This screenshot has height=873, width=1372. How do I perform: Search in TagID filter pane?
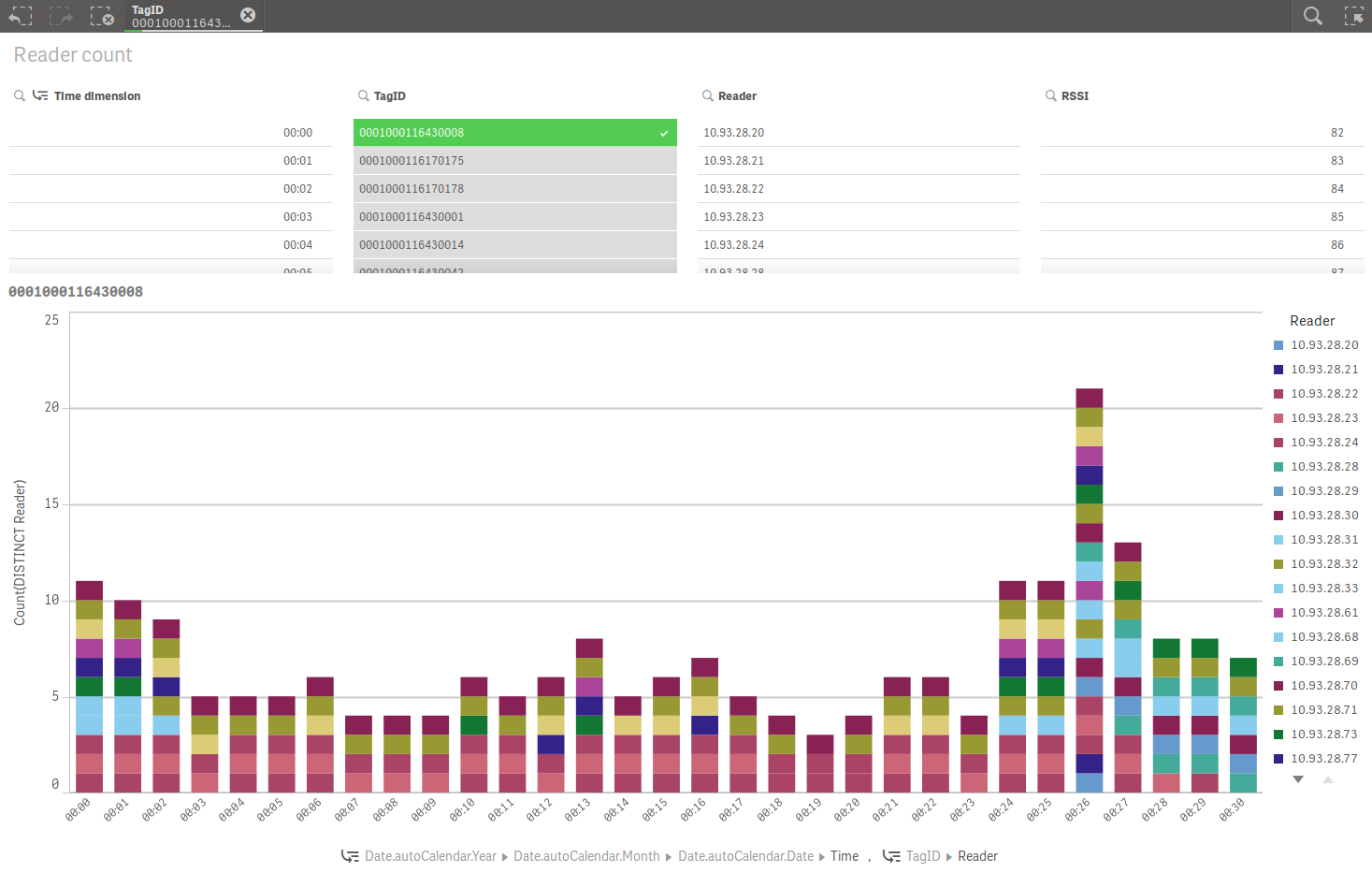tap(364, 95)
